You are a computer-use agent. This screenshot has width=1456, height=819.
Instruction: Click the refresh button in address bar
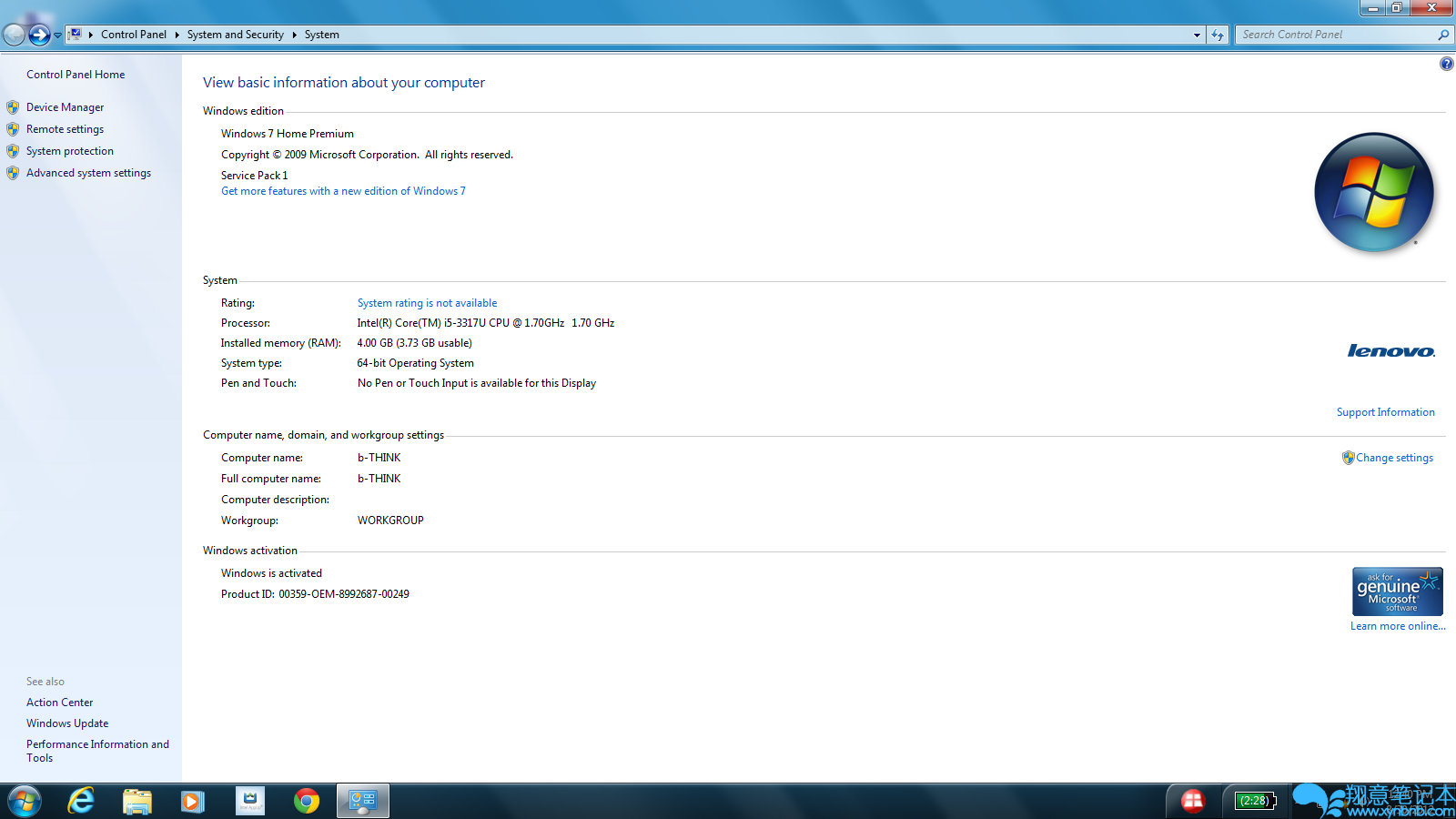click(1218, 35)
